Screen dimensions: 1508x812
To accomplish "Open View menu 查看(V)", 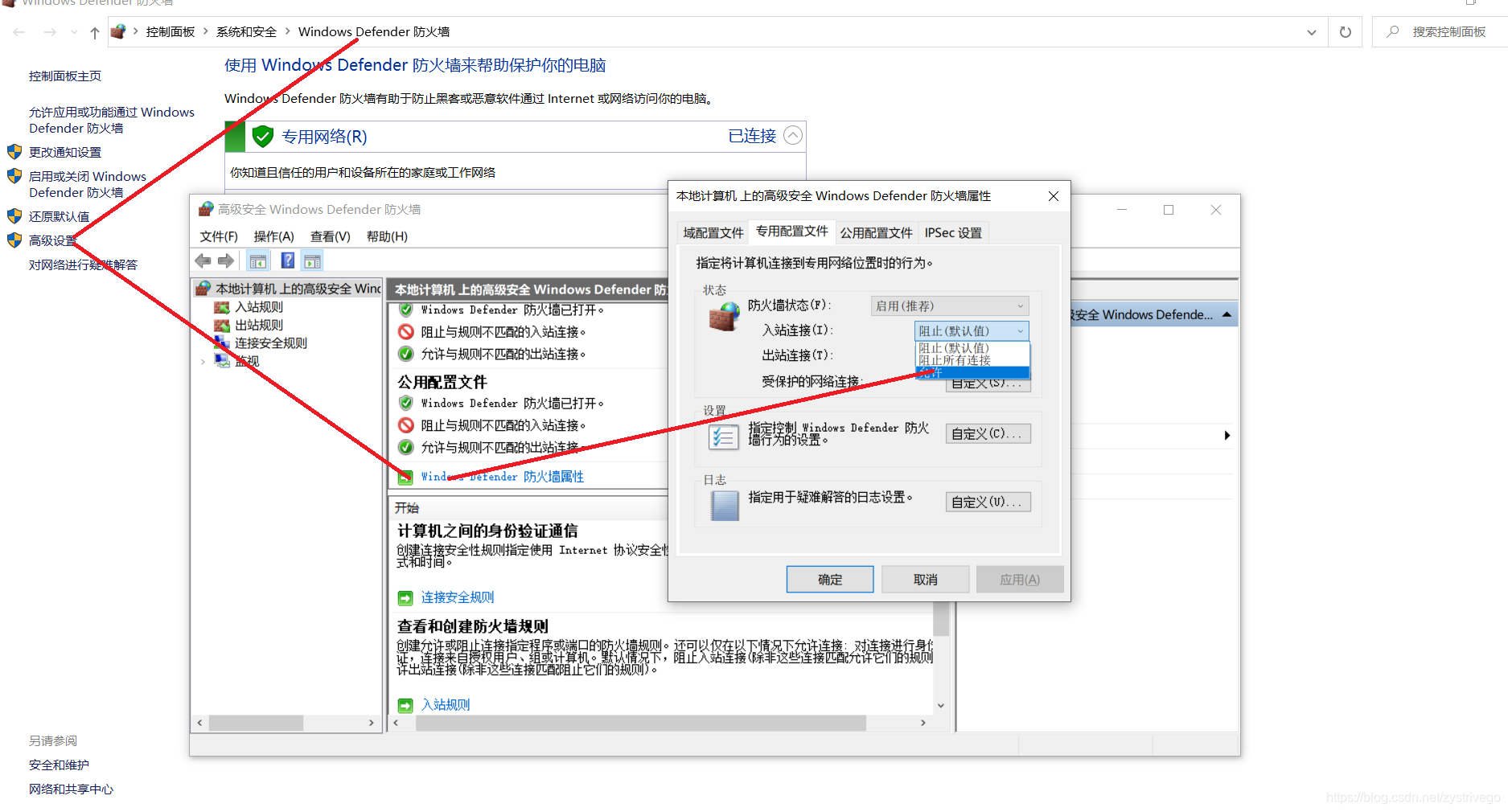I will coord(331,236).
